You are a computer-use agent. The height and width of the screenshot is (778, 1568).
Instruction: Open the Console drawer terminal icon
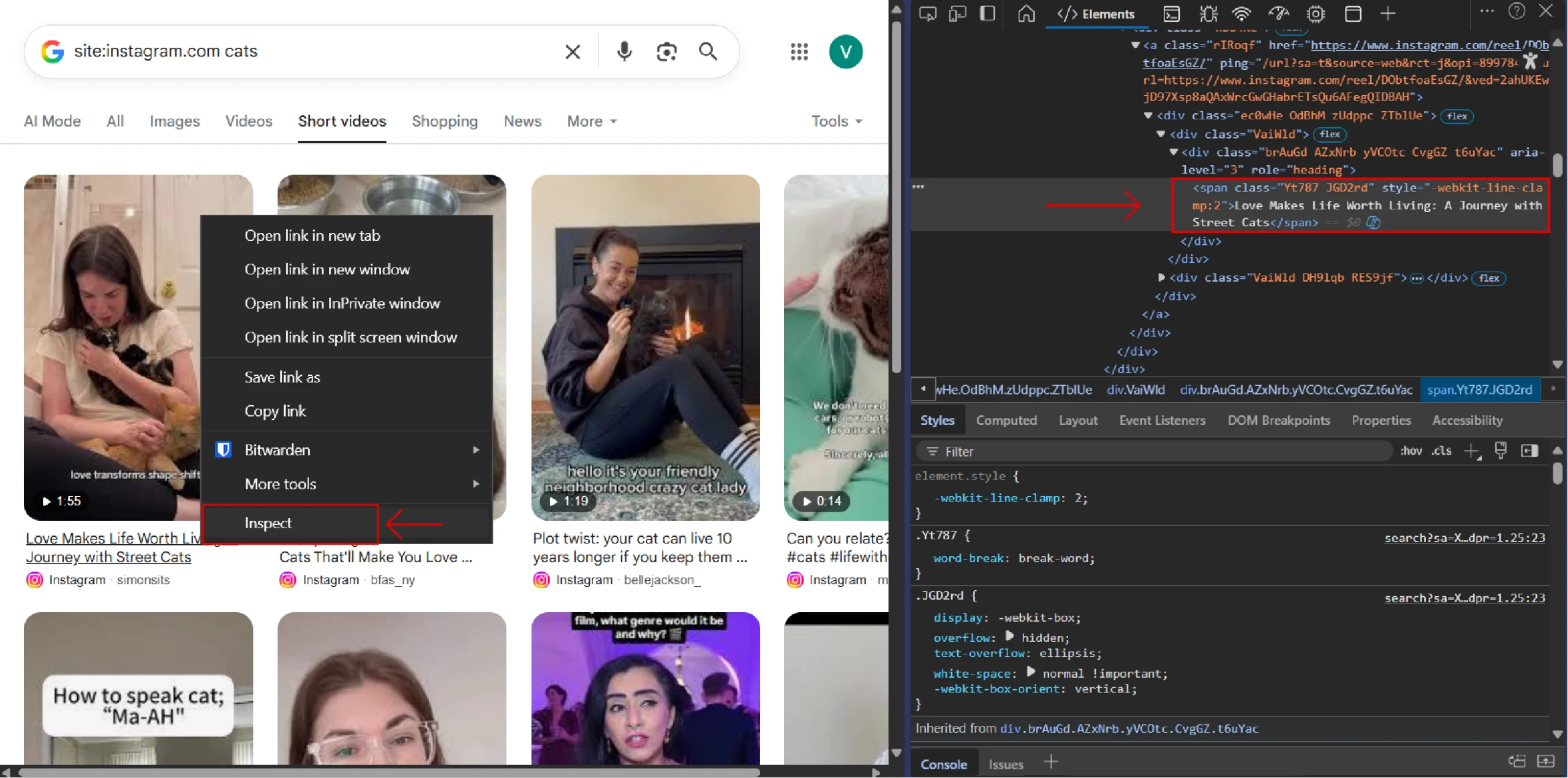coord(1172,13)
